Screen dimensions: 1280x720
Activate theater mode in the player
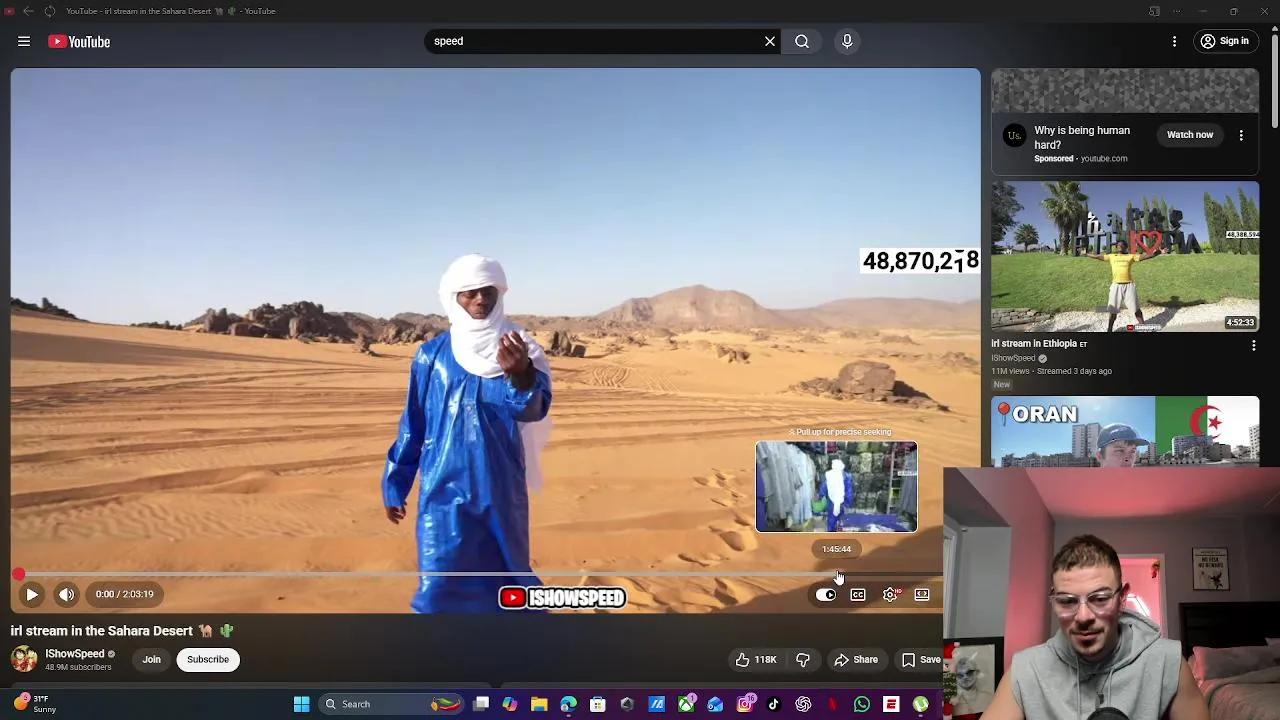click(x=921, y=594)
